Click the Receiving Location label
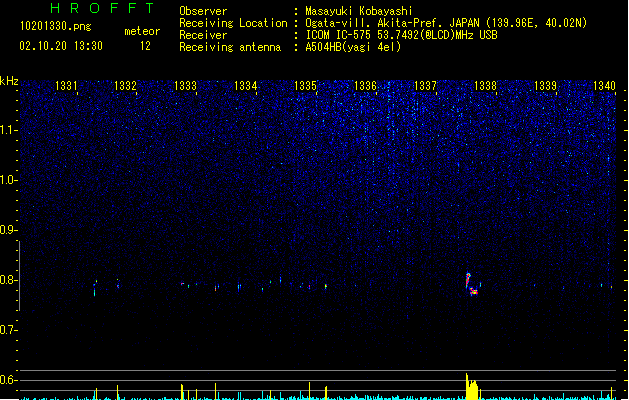The width and height of the screenshot is (629, 400). 233,23
